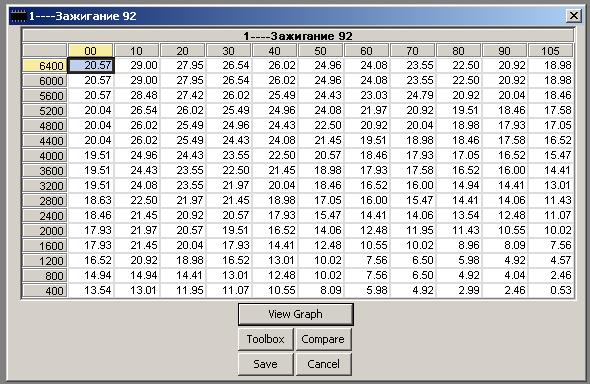
Task: Select row header 4400
Action: point(45,141)
